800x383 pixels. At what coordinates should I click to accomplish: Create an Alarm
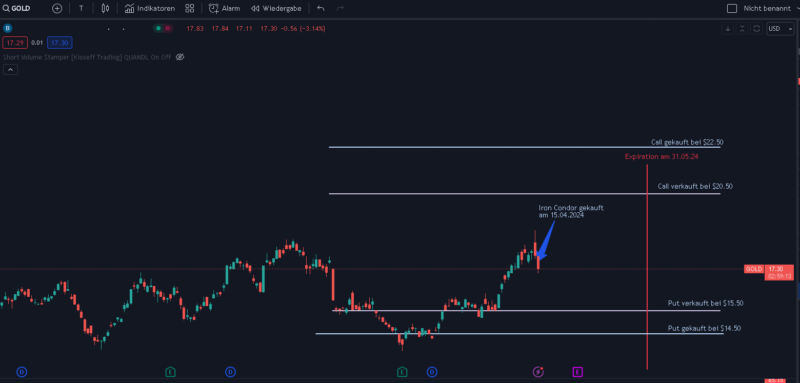(224, 8)
